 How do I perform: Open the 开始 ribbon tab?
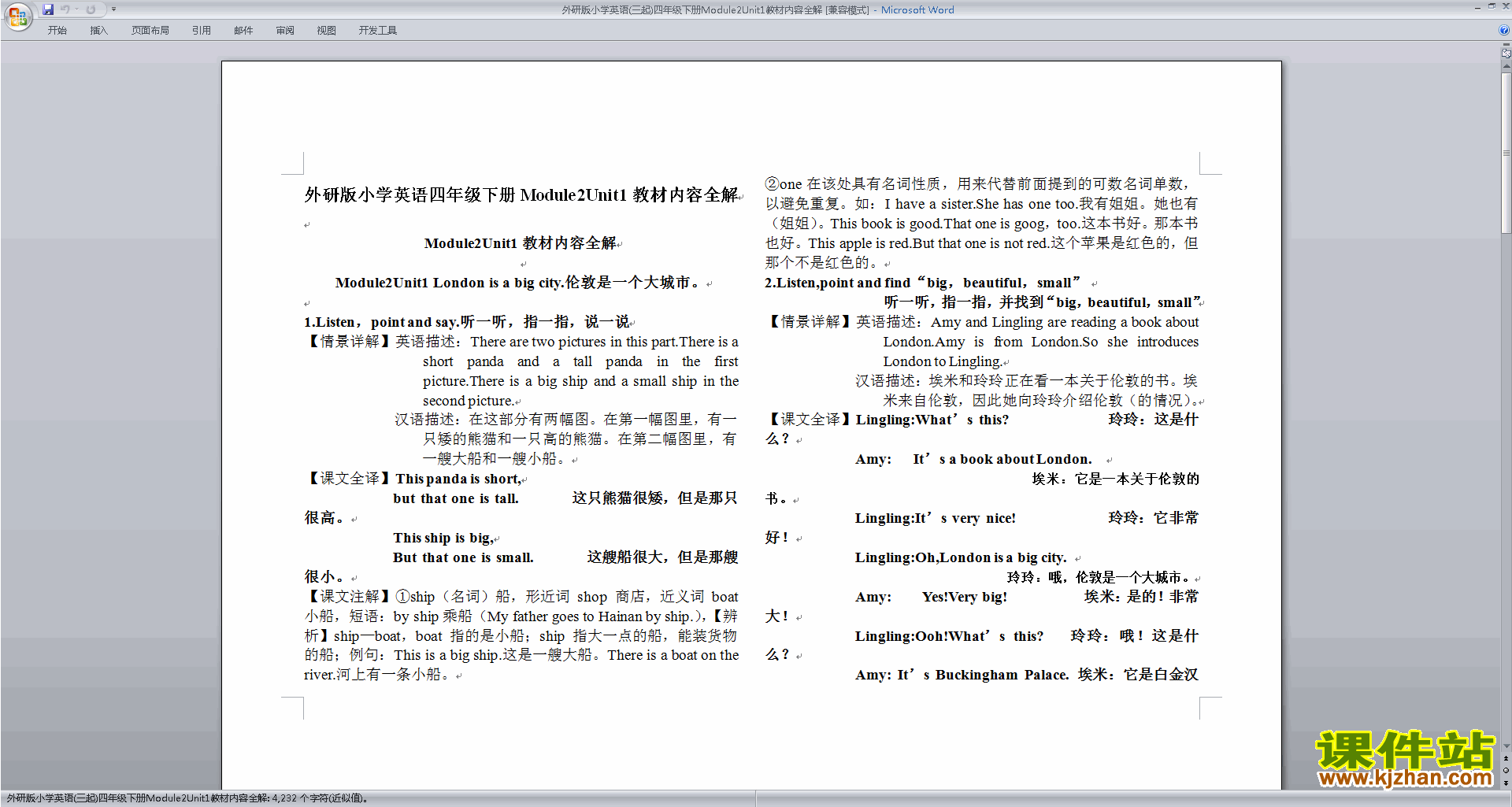coord(57,31)
